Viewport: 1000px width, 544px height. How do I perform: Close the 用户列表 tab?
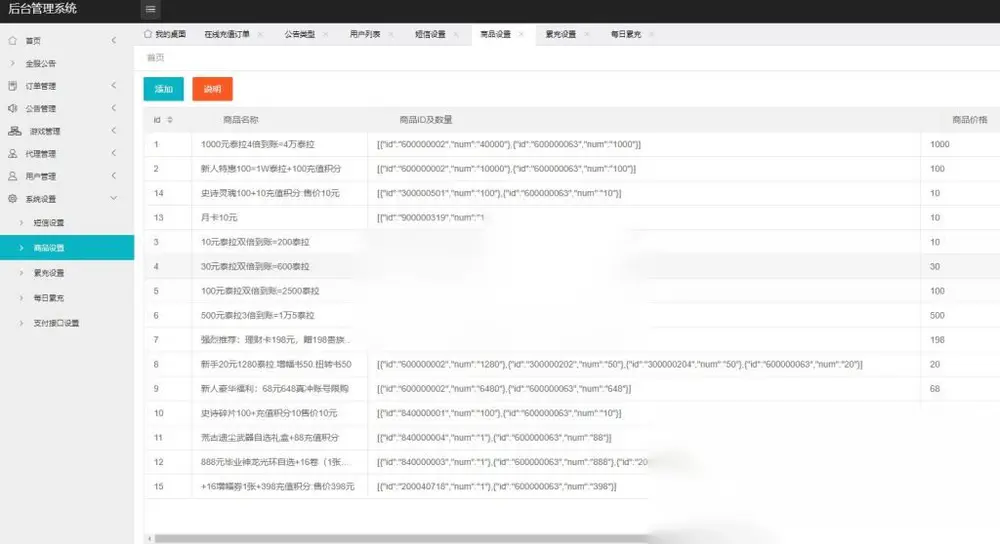pos(390,34)
